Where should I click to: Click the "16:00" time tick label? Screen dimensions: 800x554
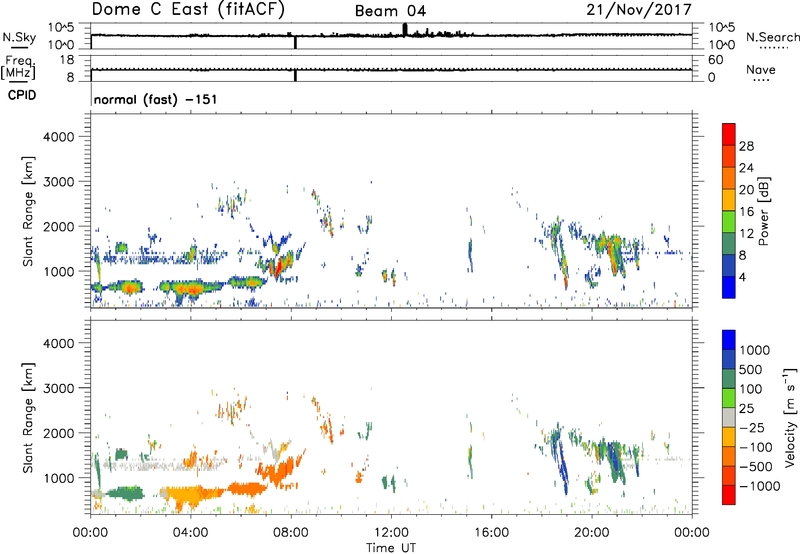[x=491, y=533]
